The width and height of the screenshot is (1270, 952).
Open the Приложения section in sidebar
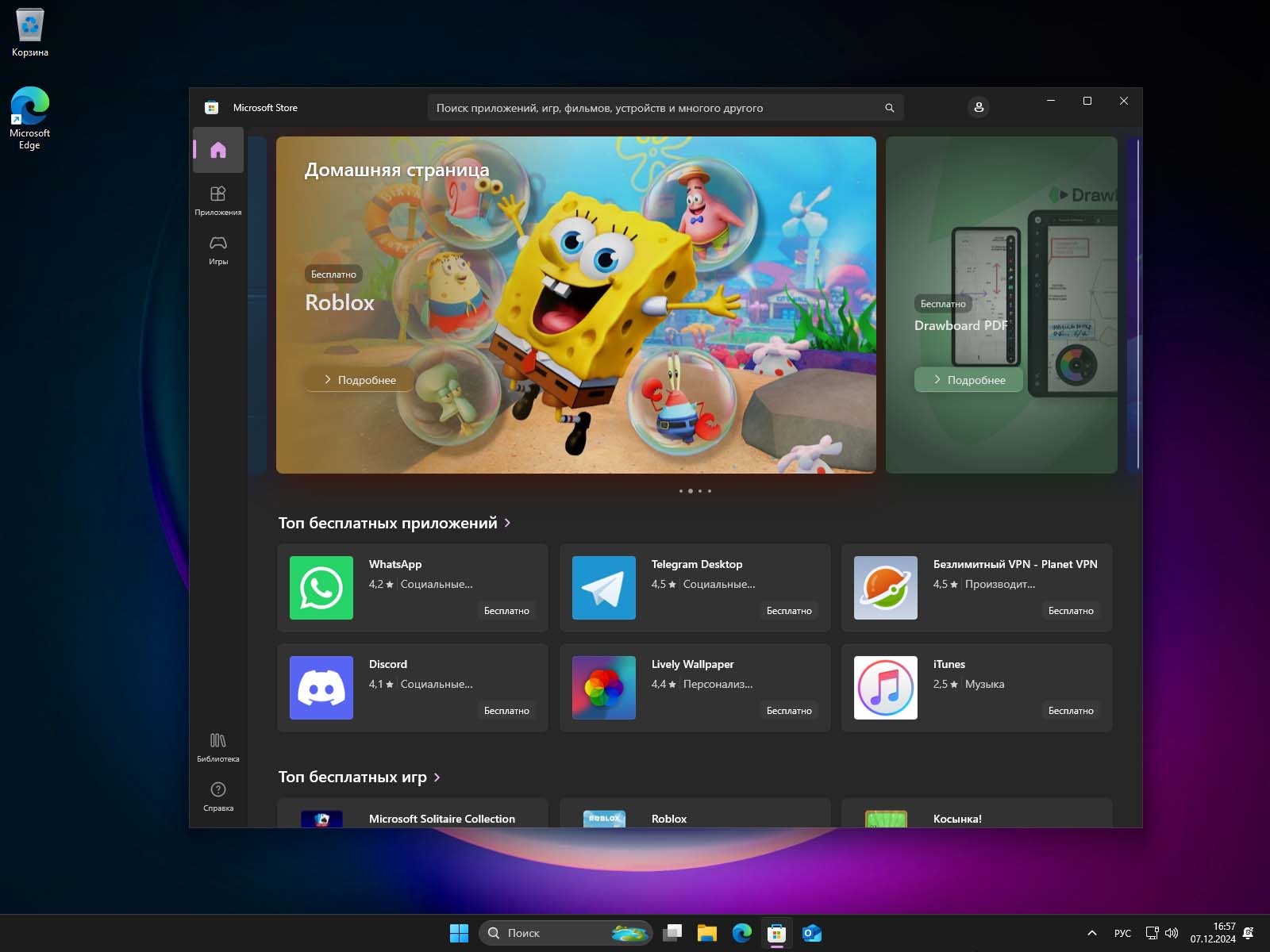[218, 200]
